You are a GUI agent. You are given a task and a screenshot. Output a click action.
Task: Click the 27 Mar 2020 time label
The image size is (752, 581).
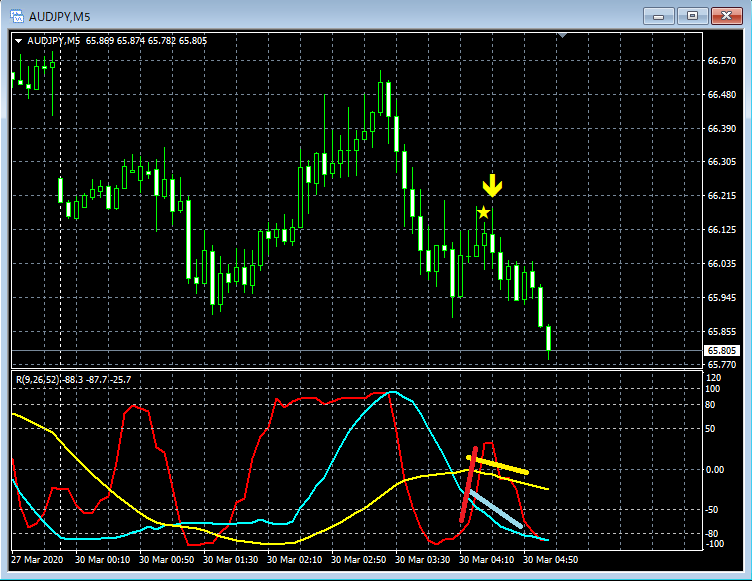pyautogui.click(x=37, y=560)
